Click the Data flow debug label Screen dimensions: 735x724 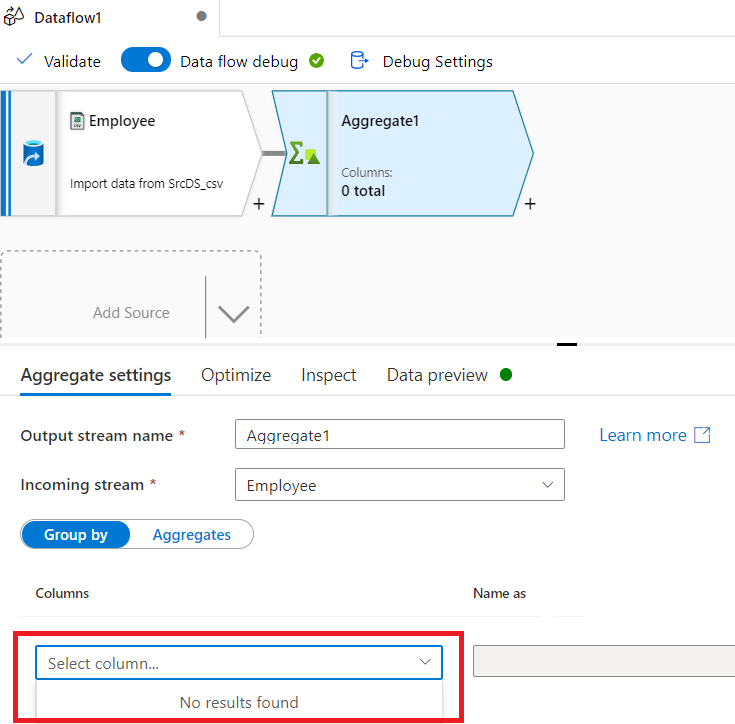click(239, 61)
